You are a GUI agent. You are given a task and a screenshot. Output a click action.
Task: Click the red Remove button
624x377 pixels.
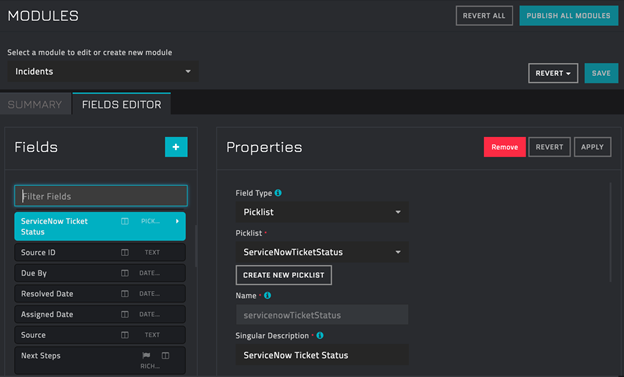[505, 147]
